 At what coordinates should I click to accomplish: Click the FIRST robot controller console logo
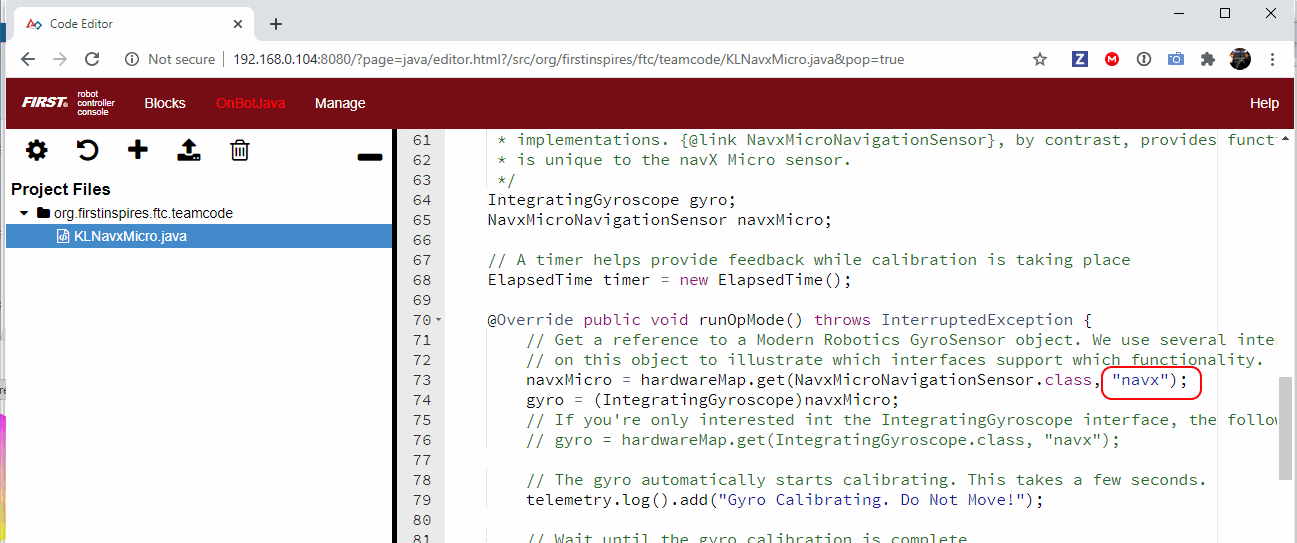[x=68, y=103]
